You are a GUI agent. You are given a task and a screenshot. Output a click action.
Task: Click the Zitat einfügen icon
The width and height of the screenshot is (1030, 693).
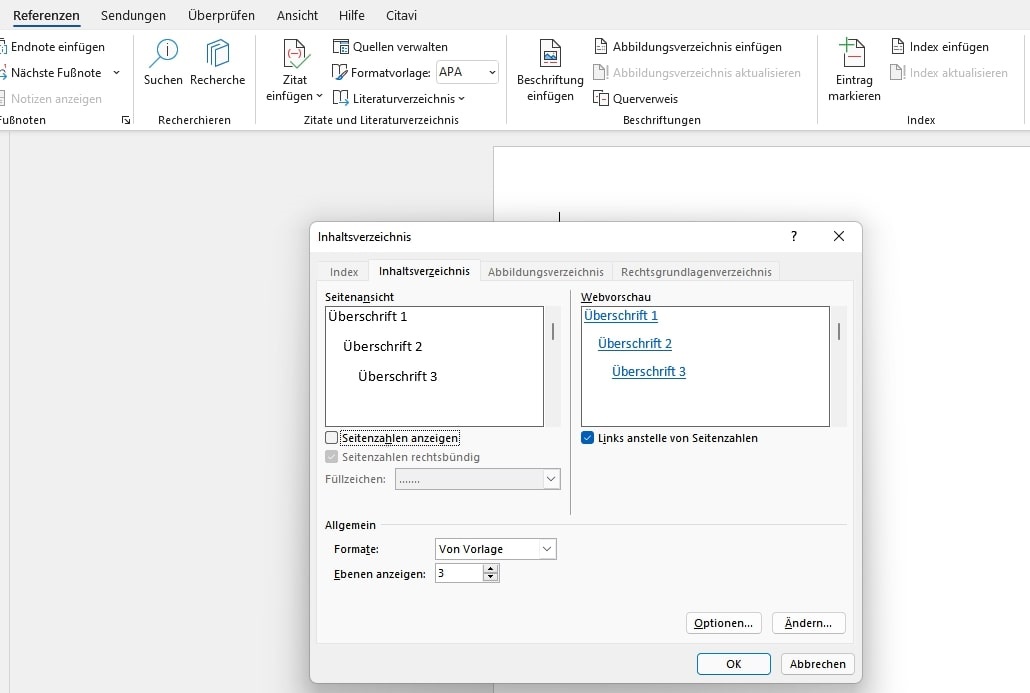[x=295, y=54]
